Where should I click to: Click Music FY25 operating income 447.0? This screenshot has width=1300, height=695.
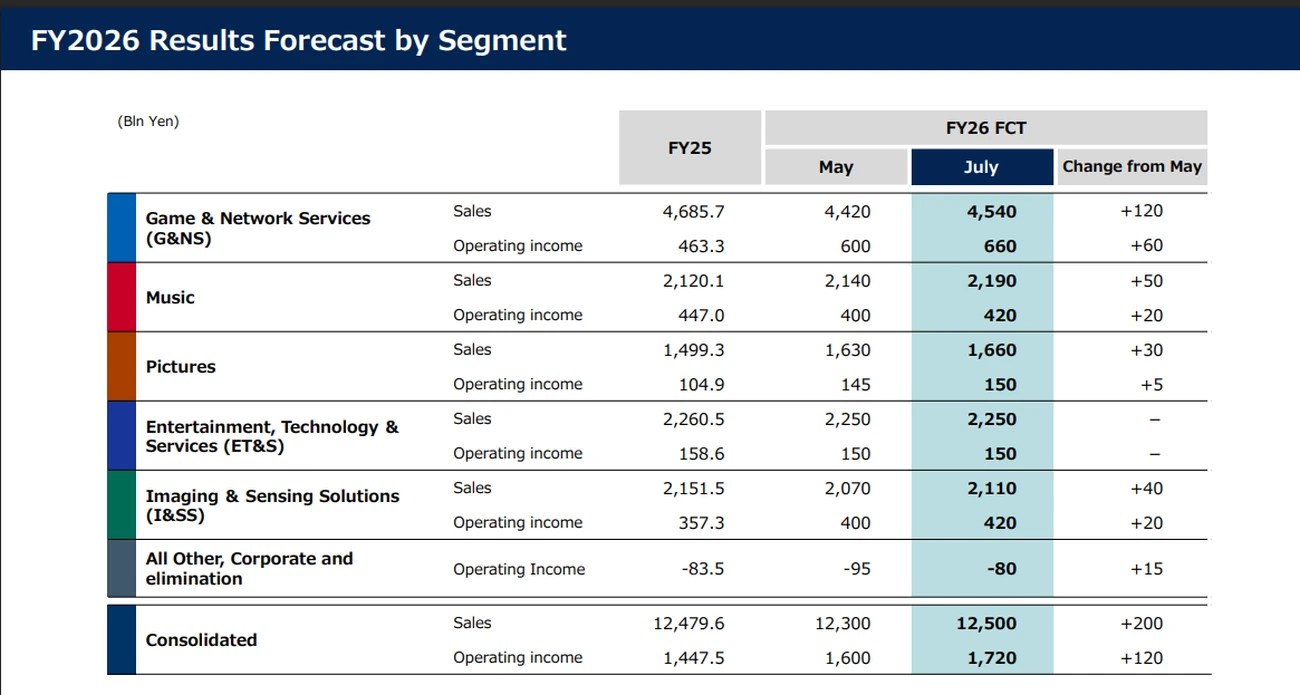pyautogui.click(x=701, y=315)
